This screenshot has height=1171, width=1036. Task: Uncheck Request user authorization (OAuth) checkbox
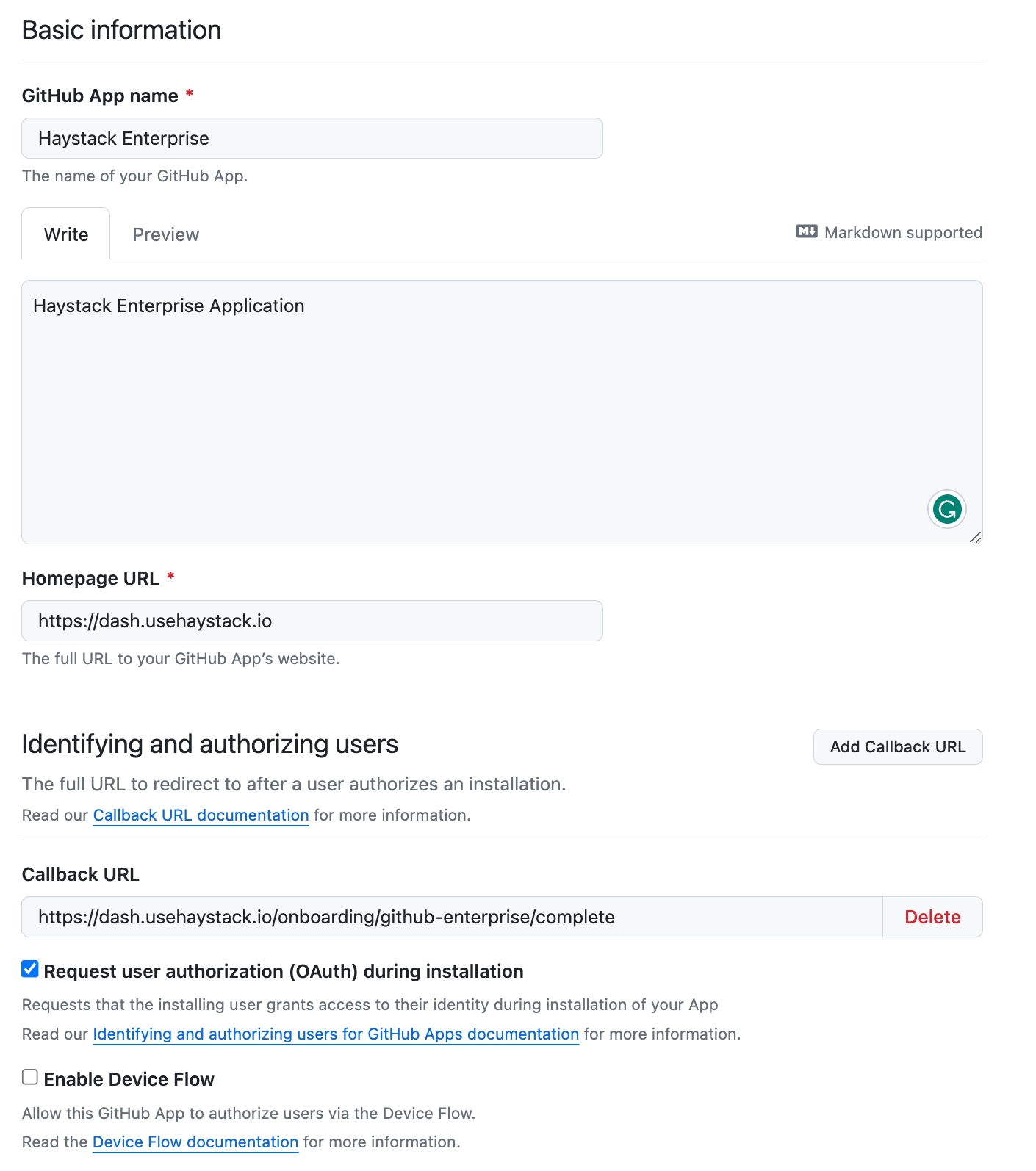30,969
